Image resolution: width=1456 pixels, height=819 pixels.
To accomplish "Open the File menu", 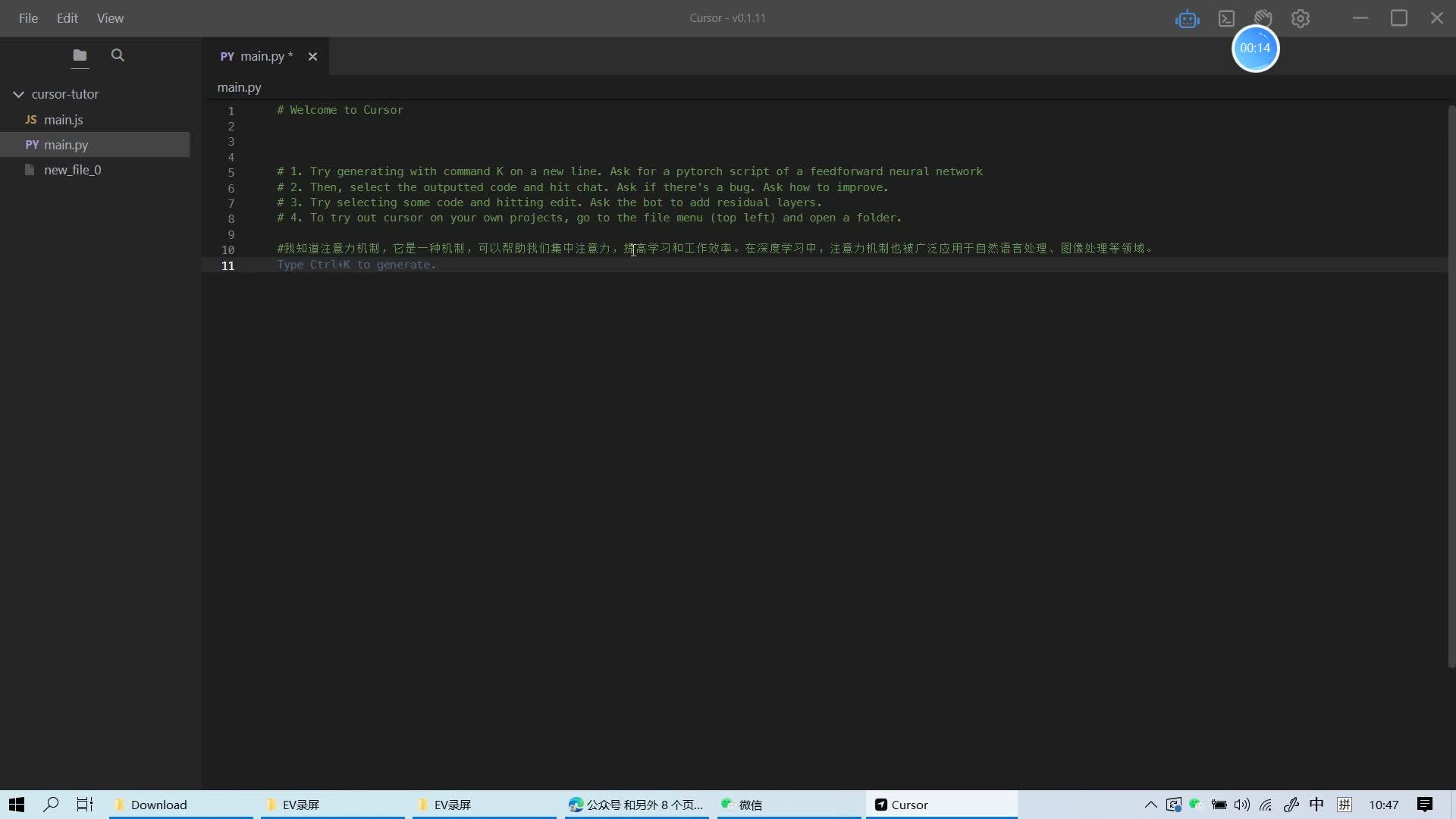I will coord(28,18).
